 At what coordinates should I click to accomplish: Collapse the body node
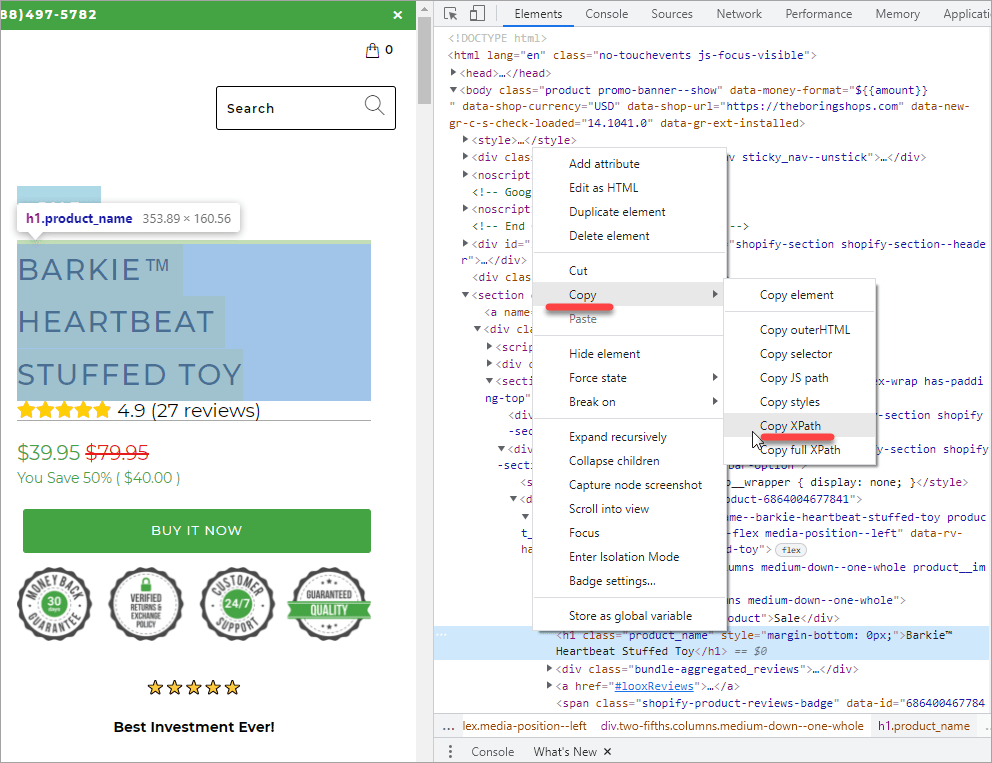(453, 90)
